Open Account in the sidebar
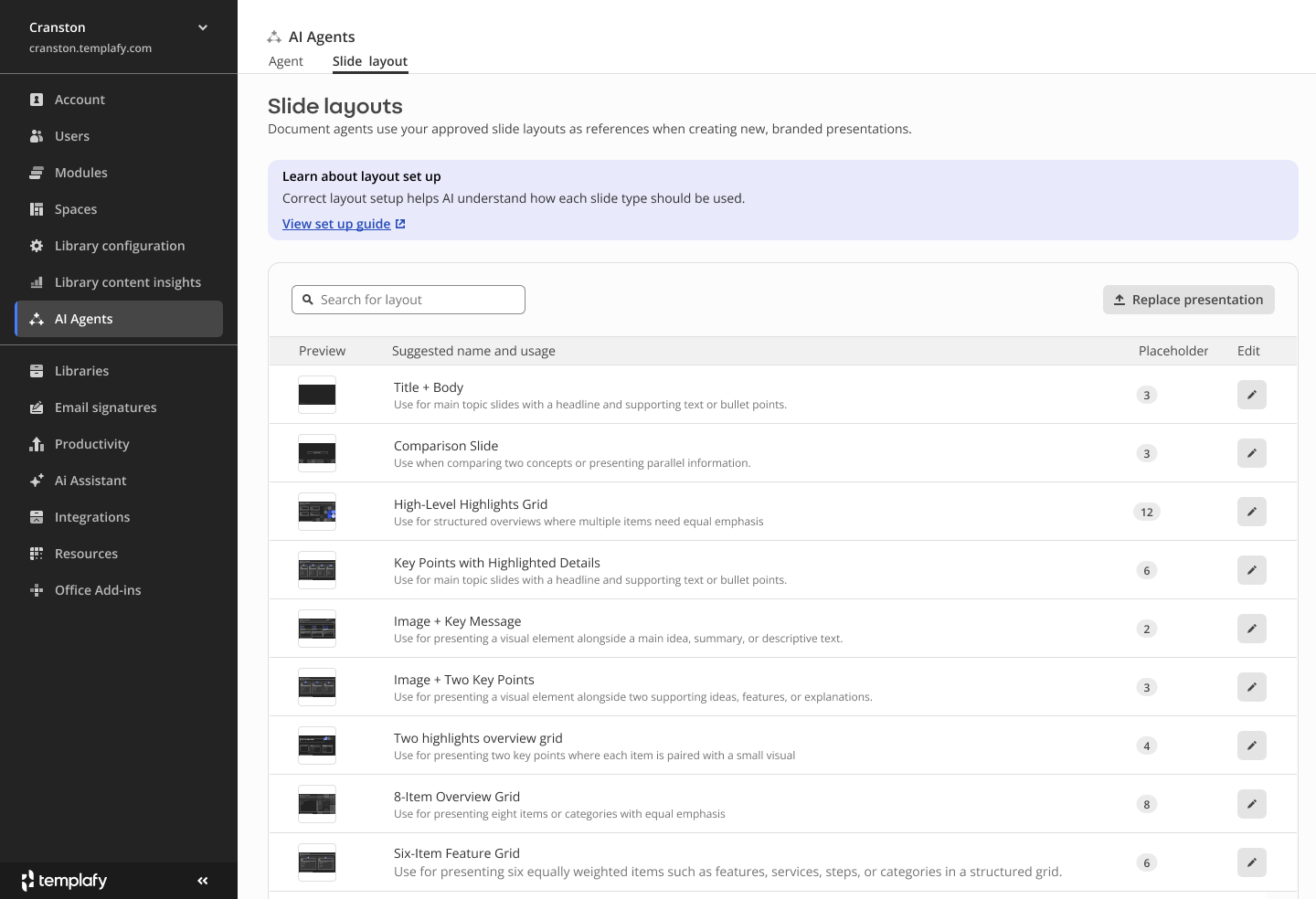Viewport: 1316px width, 899px height. pyautogui.click(x=119, y=100)
